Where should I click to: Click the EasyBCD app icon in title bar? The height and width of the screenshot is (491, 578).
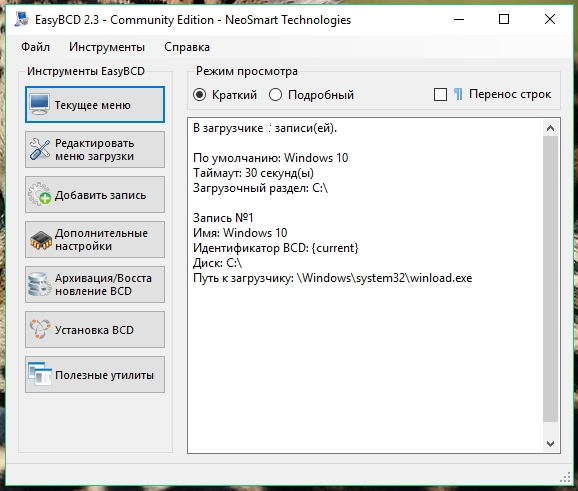[x=22, y=20]
